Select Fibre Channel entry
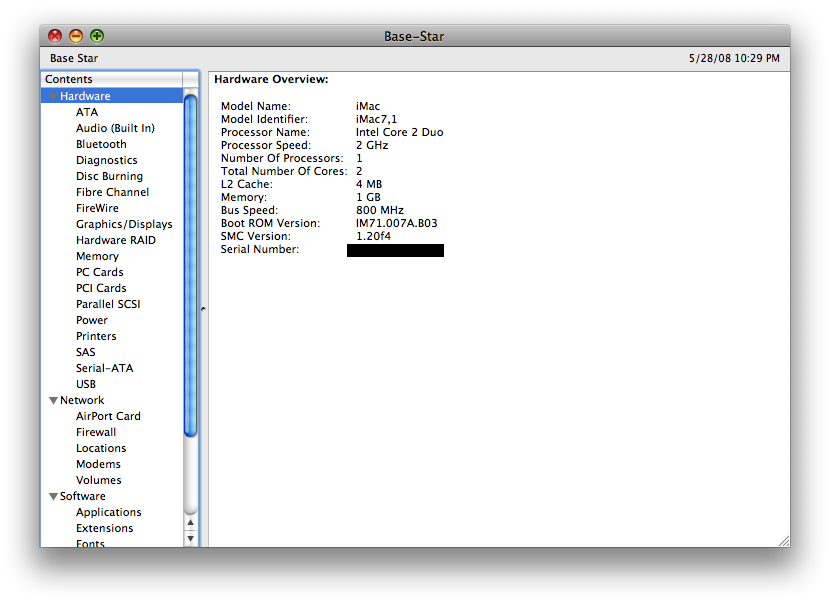 point(112,192)
